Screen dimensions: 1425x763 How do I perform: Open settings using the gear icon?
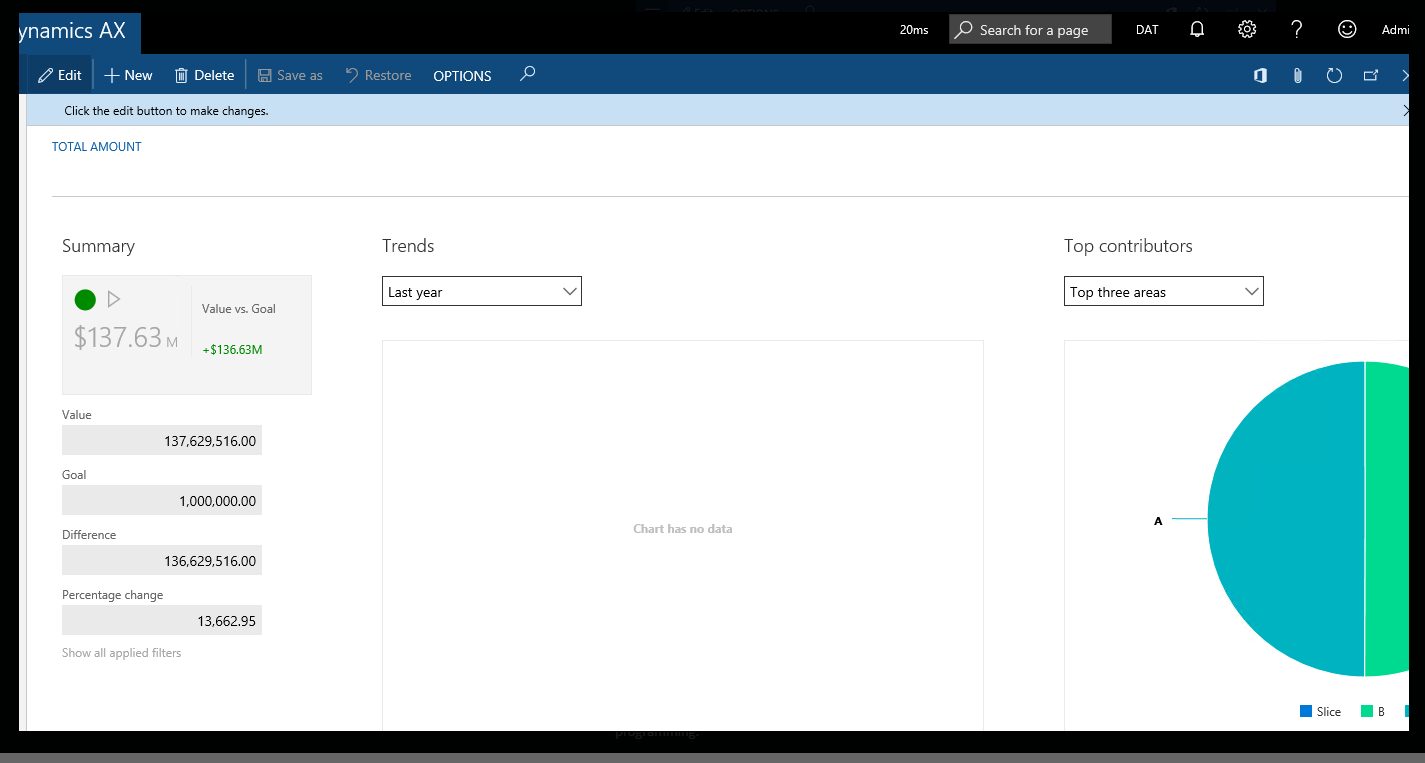1246,29
